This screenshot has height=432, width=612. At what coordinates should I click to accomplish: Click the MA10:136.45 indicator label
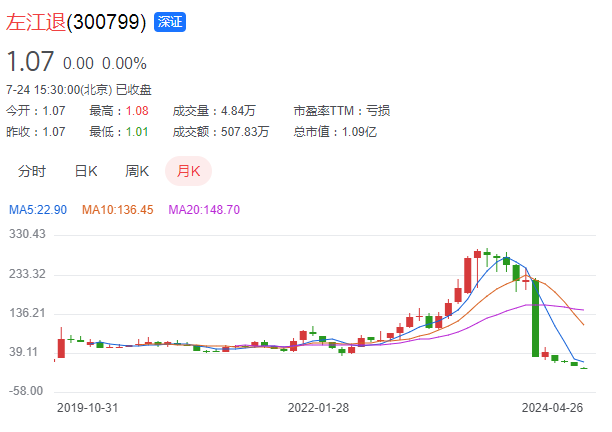coord(117,210)
